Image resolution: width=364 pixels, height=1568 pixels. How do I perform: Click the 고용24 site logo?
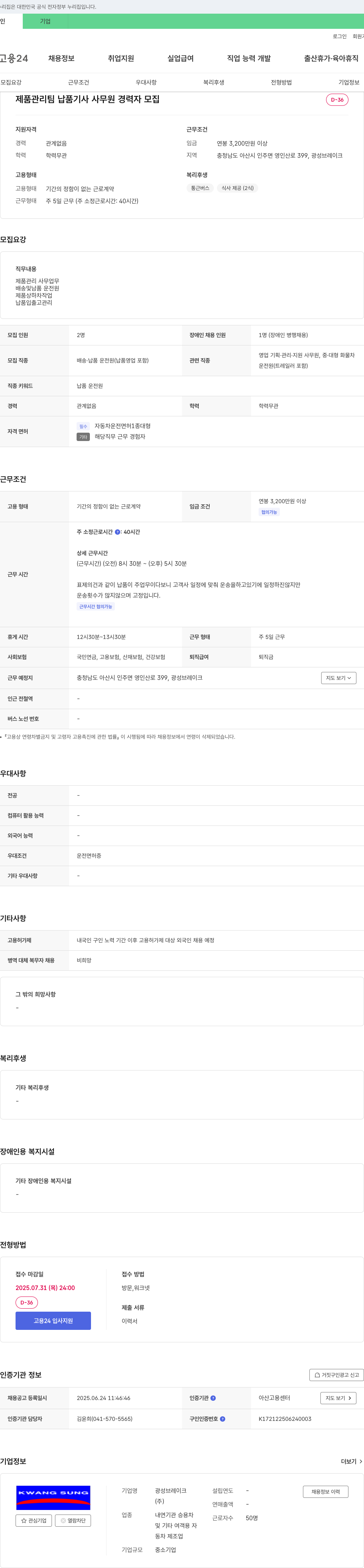point(13,58)
